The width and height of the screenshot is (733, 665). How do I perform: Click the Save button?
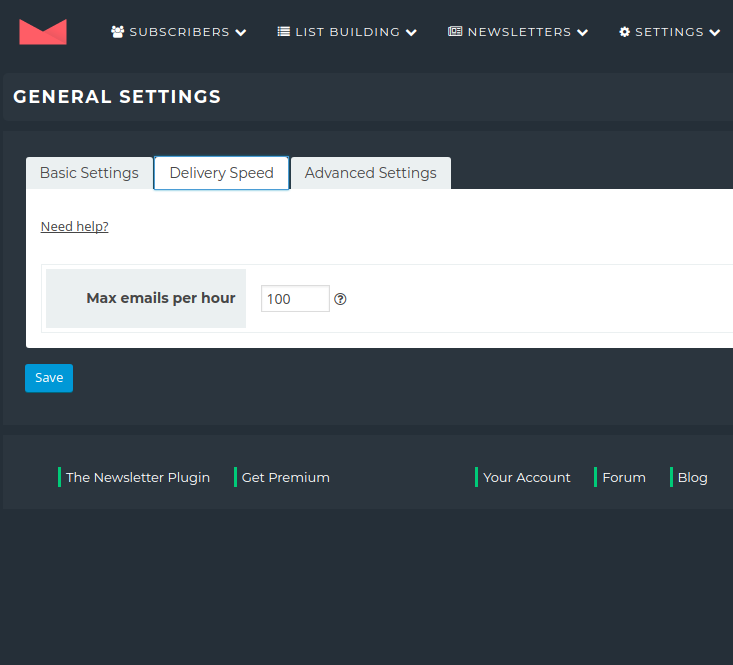[49, 378]
